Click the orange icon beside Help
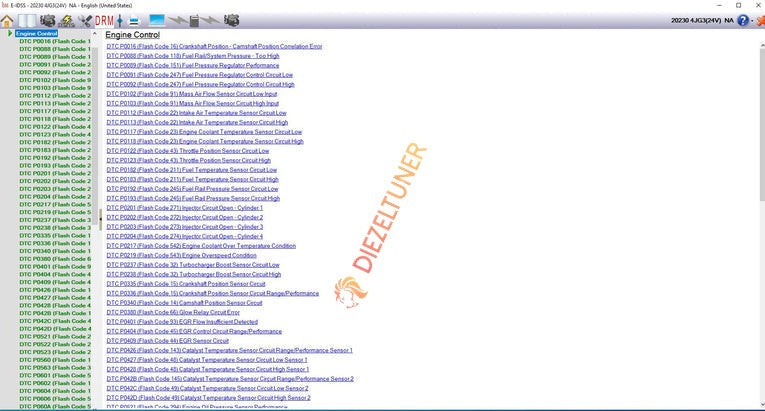 click(x=761, y=21)
